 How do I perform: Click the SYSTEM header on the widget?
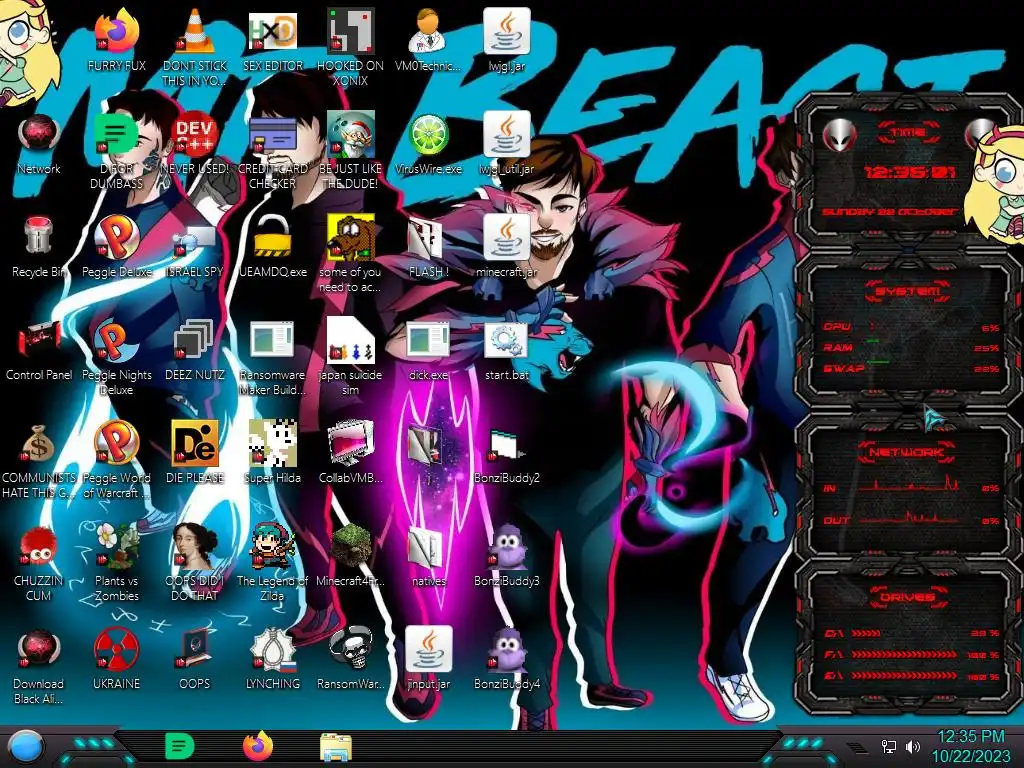(908, 291)
